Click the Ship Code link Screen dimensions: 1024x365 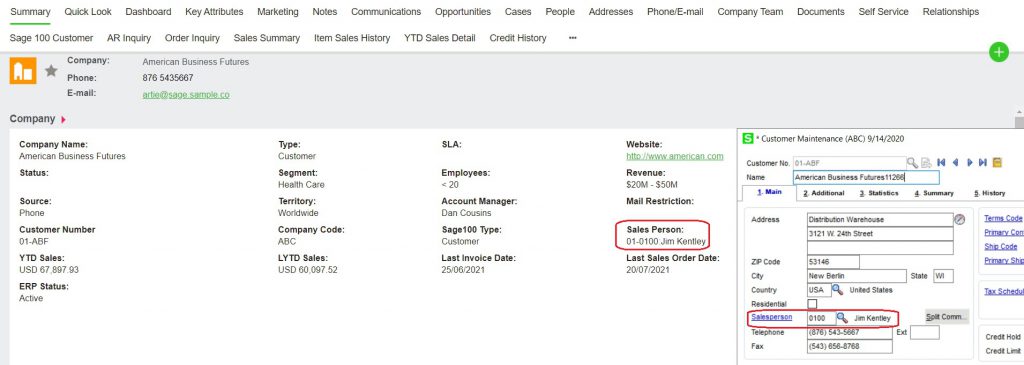(1000, 247)
